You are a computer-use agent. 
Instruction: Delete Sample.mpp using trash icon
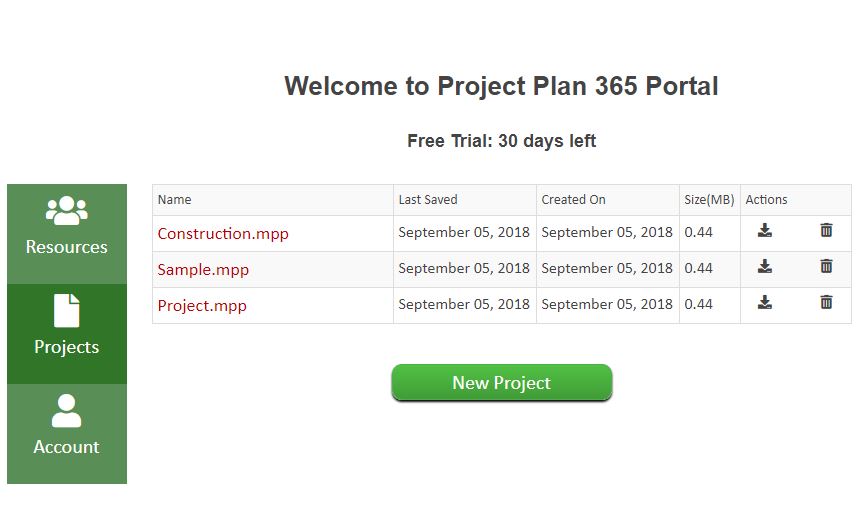[x=826, y=267]
